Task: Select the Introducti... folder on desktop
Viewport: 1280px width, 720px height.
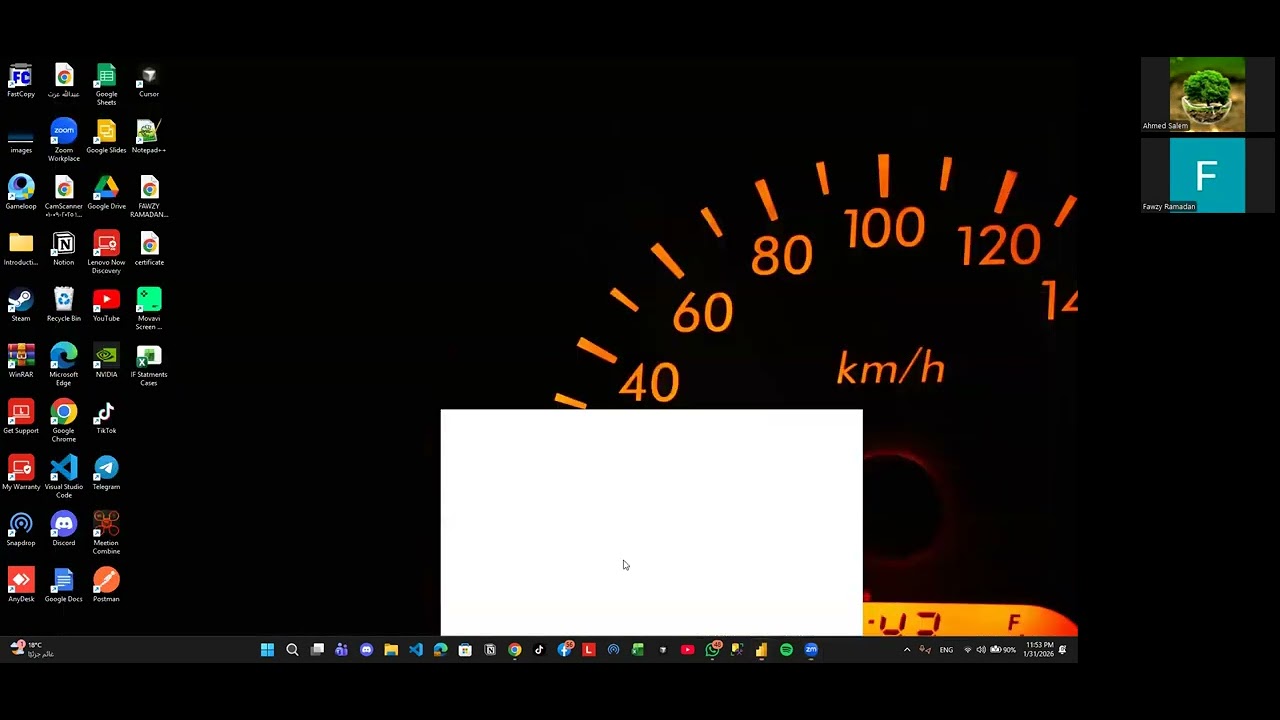Action: click(21, 250)
